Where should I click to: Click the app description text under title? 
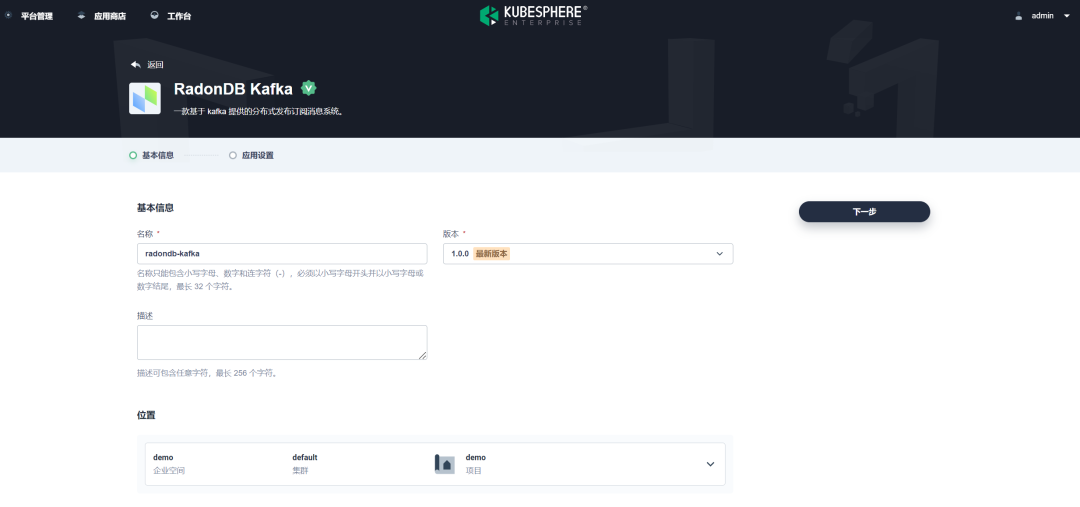coord(258,111)
